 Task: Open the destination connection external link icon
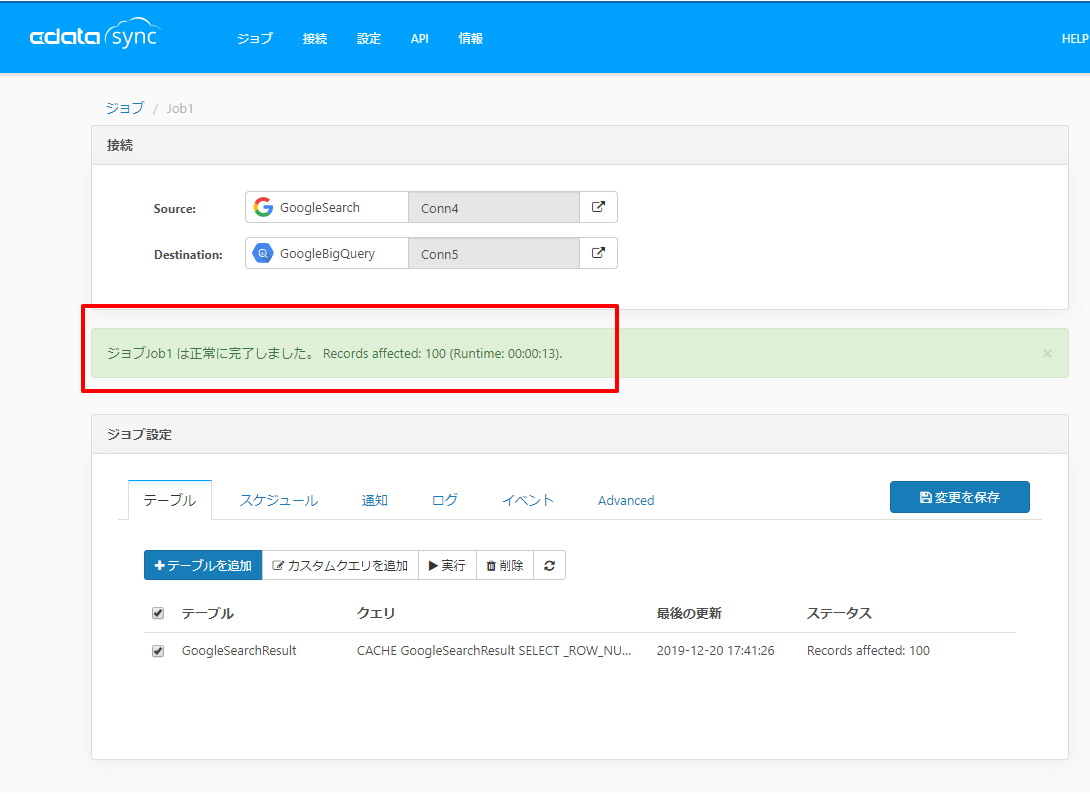click(598, 253)
